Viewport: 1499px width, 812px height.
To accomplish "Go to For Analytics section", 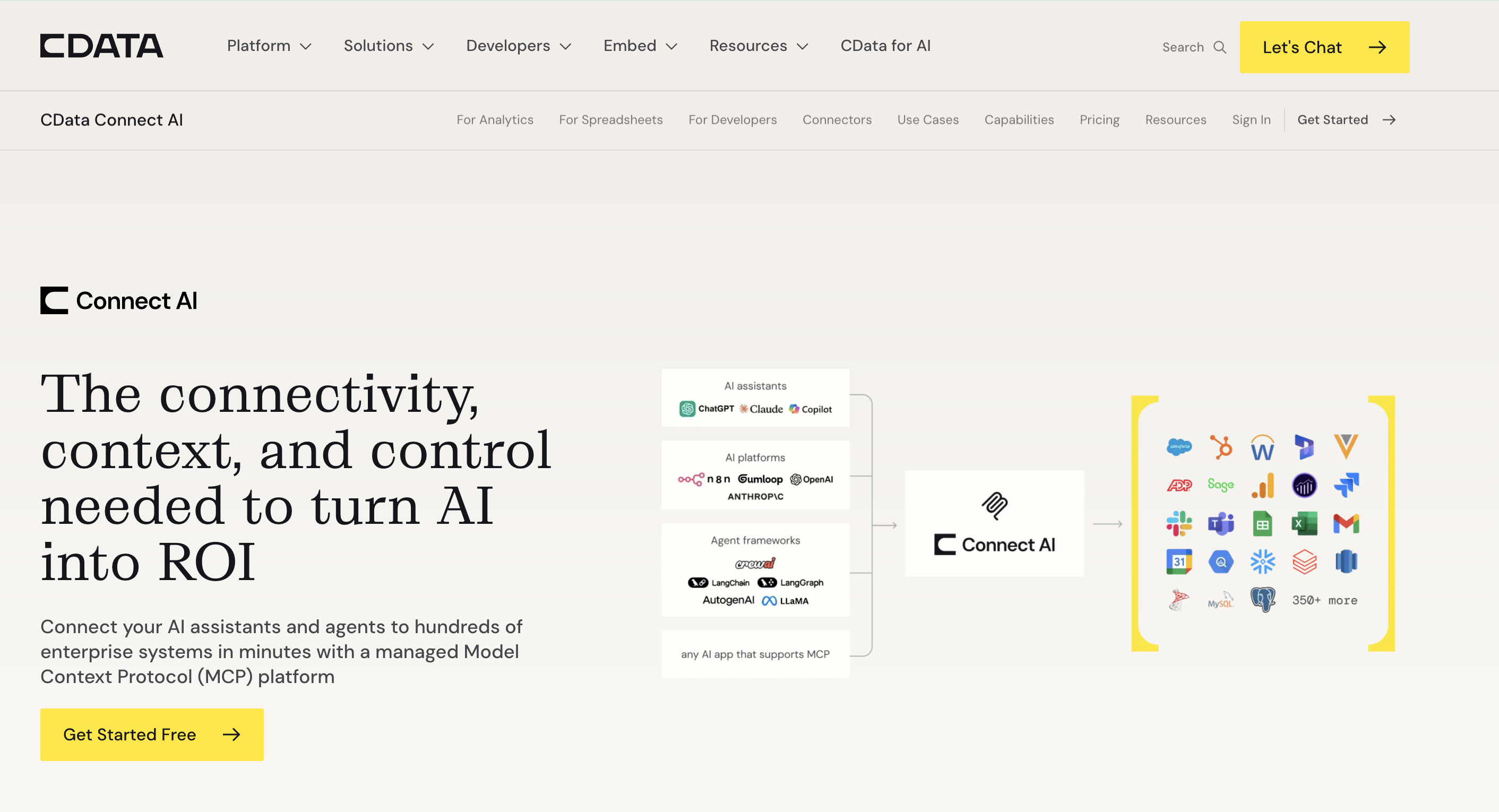I will click(x=495, y=120).
